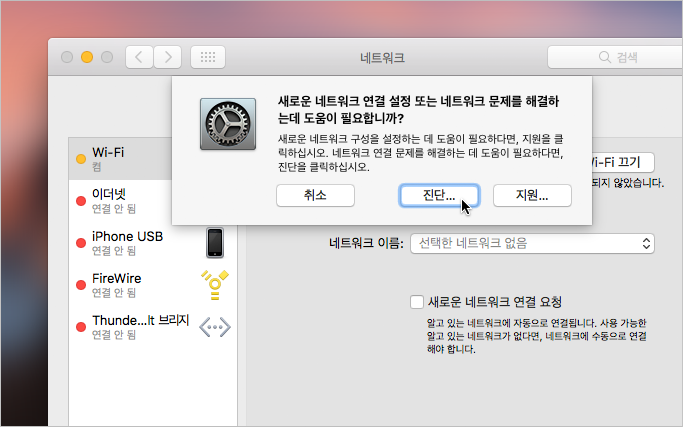This screenshot has width=683, height=427.
Task: Click the 검색 search field
Action: [615, 57]
